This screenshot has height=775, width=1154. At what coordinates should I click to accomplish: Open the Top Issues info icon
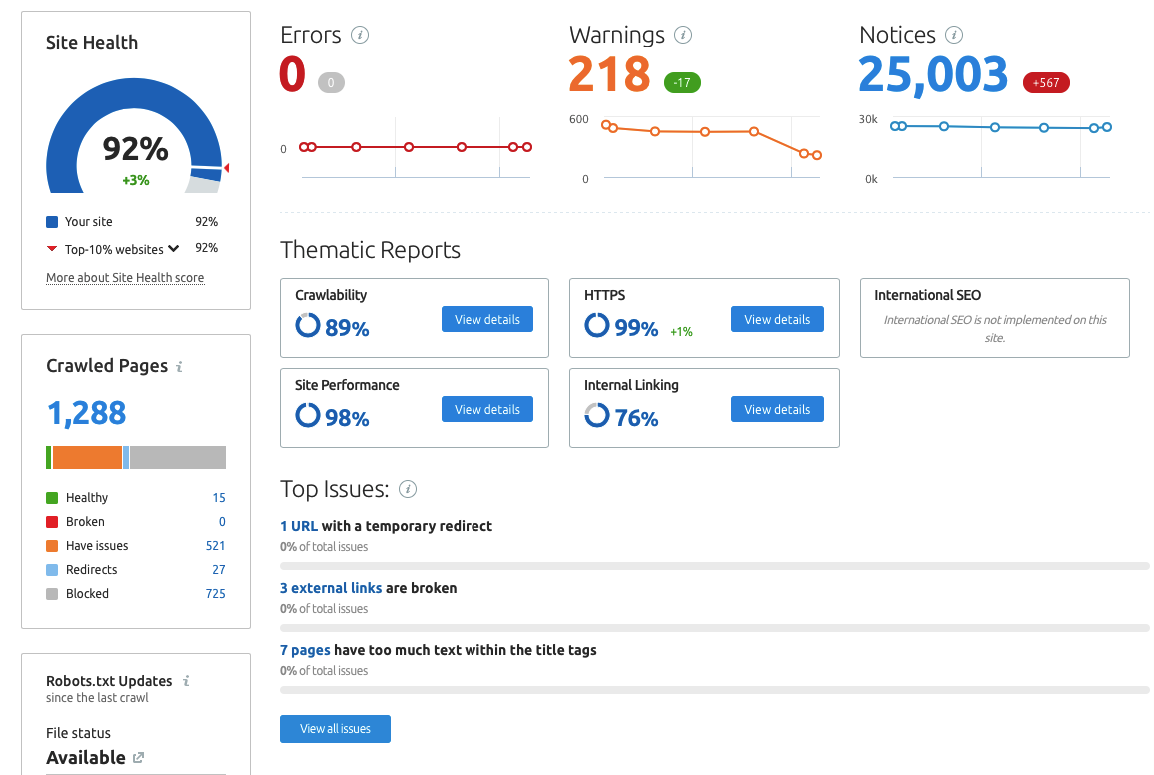click(407, 489)
